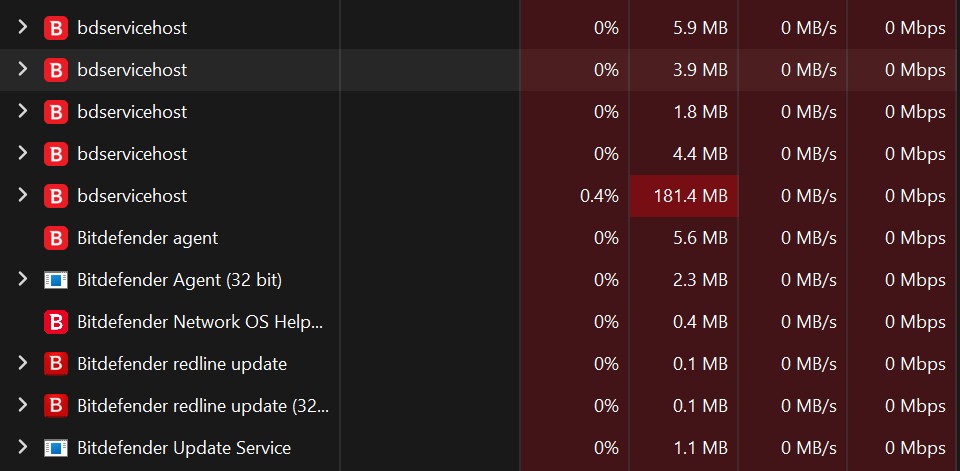Image resolution: width=960 pixels, height=471 pixels.
Task: Select the Bitdefender agent process name
Action: coord(148,238)
